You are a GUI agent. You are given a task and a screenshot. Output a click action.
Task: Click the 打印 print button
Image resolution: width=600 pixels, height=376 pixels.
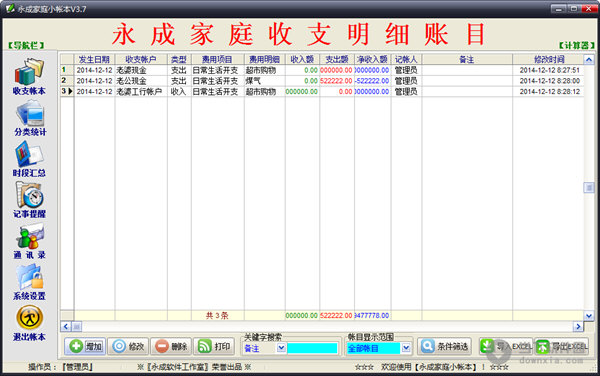214,347
